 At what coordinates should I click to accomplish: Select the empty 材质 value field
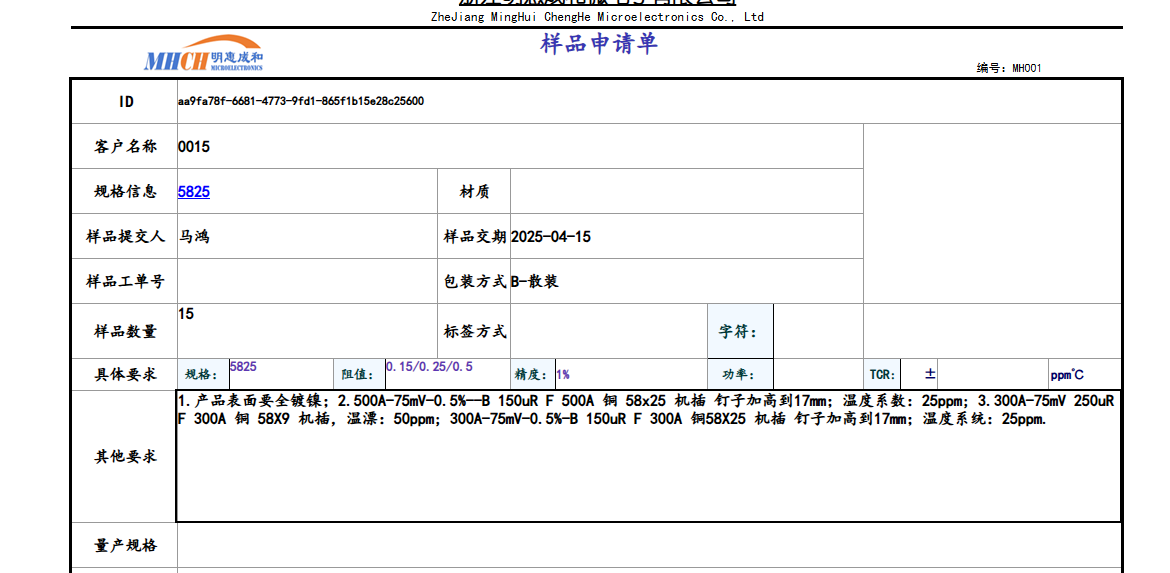(686, 192)
